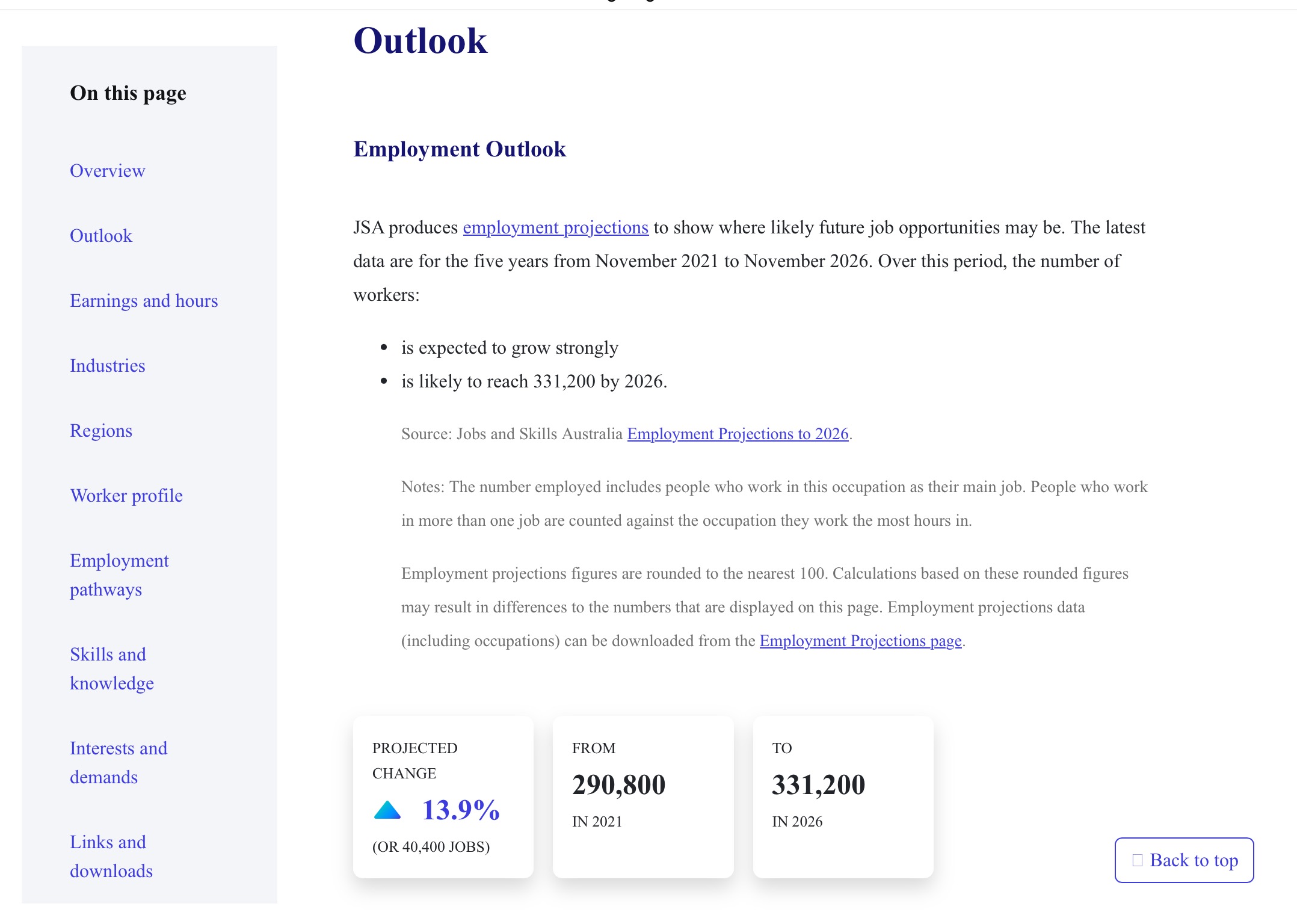
Task: Open the Interests and demands link
Action: pos(119,763)
